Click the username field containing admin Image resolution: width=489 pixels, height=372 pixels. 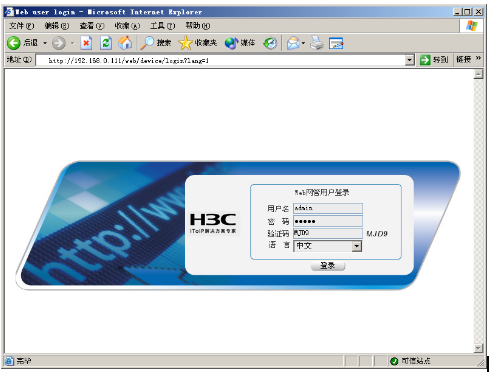point(328,208)
